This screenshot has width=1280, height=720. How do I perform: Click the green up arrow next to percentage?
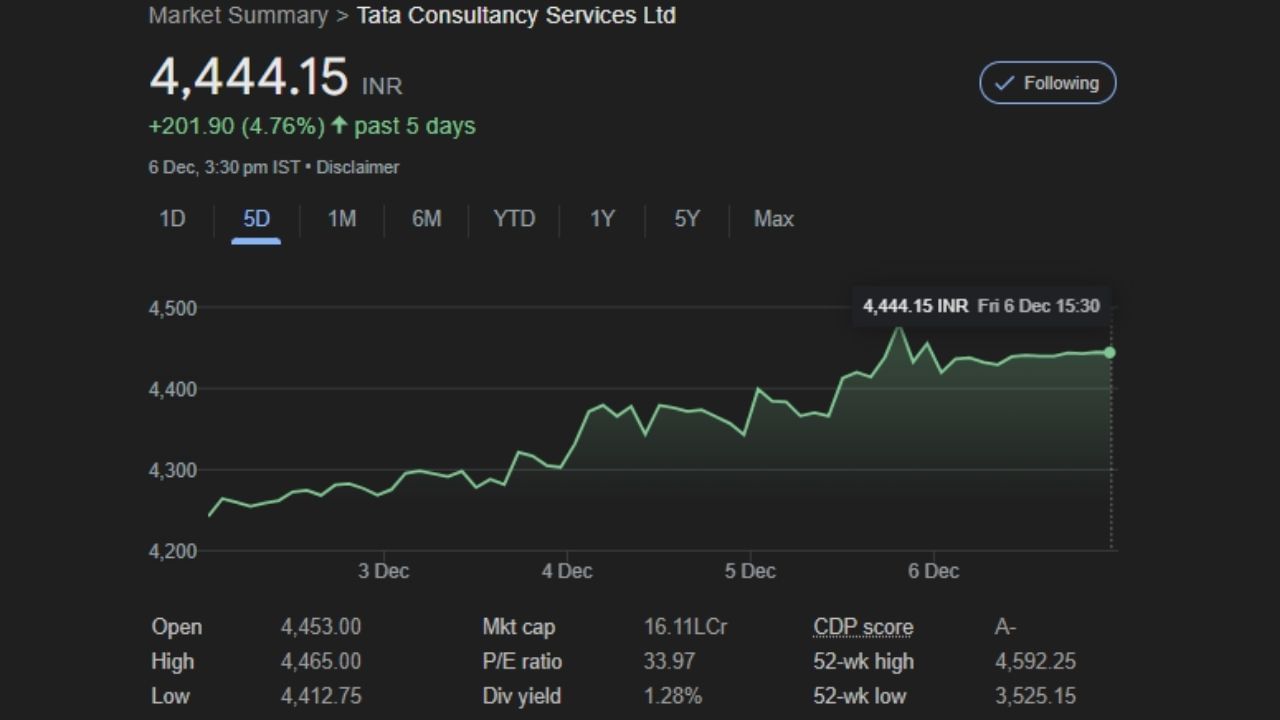(339, 126)
